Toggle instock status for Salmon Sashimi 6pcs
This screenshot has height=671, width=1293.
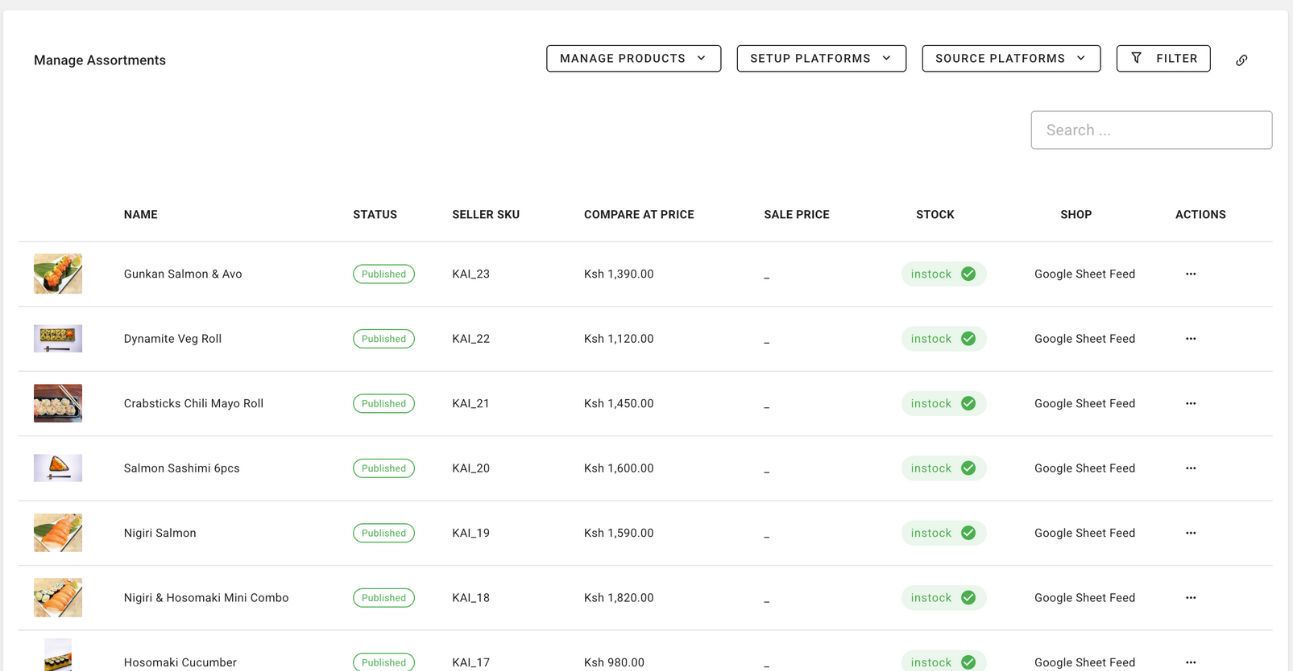click(x=943, y=468)
